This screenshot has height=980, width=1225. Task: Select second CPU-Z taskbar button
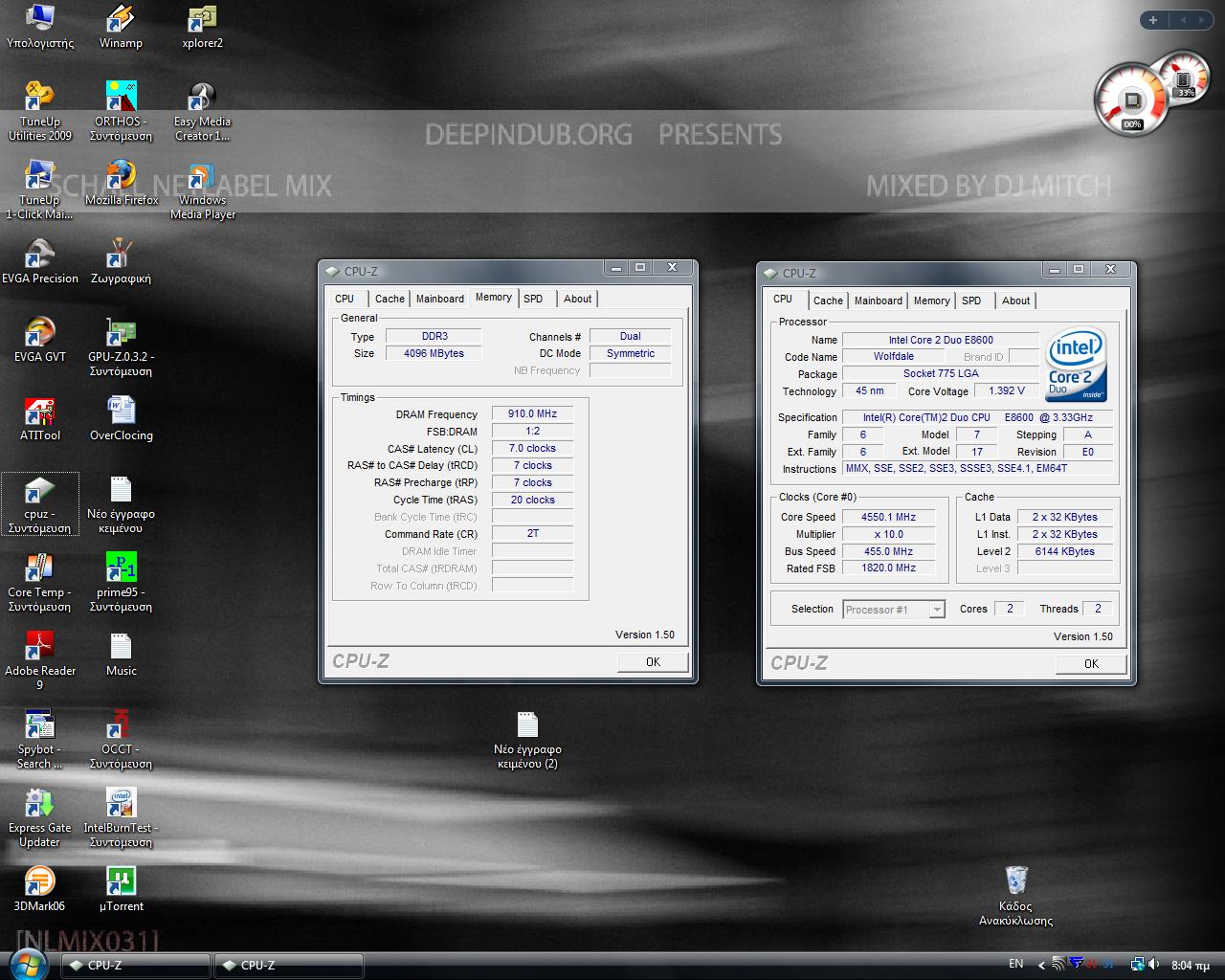(288, 965)
